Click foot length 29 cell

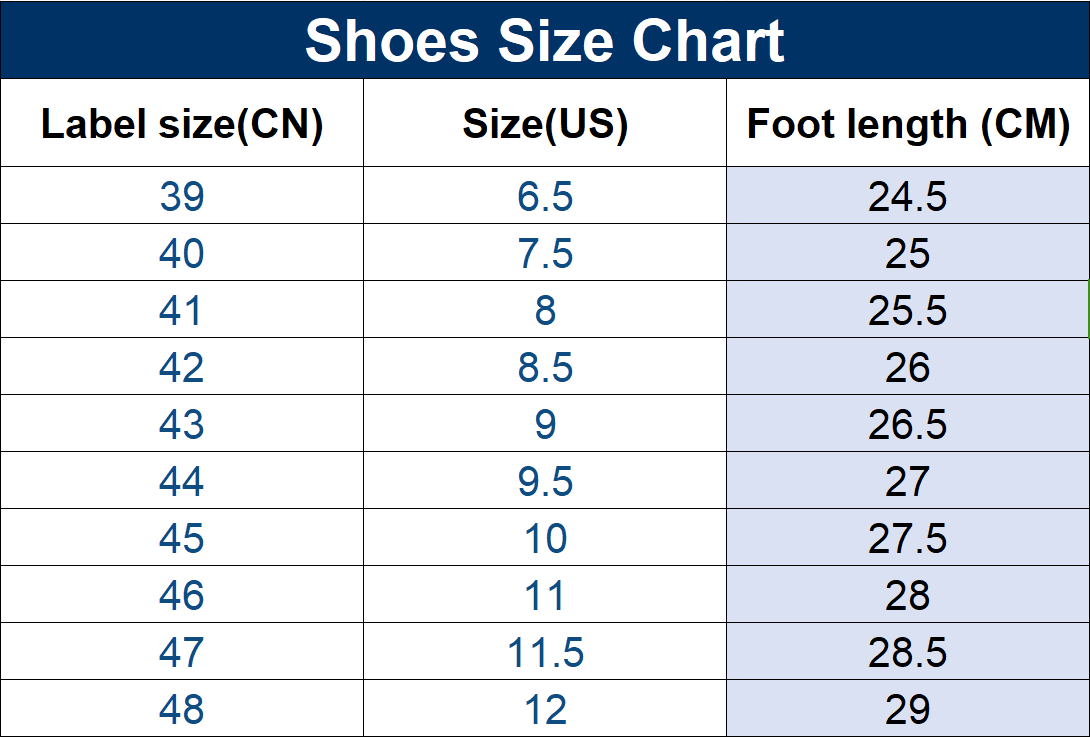click(908, 709)
